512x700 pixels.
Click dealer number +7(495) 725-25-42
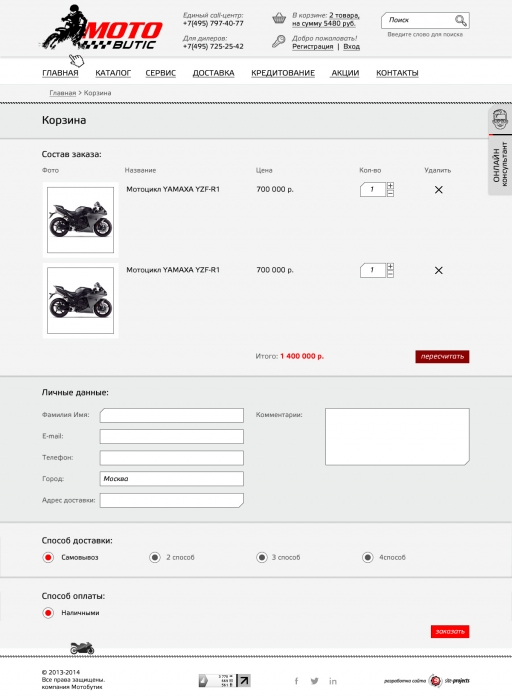pos(213,46)
